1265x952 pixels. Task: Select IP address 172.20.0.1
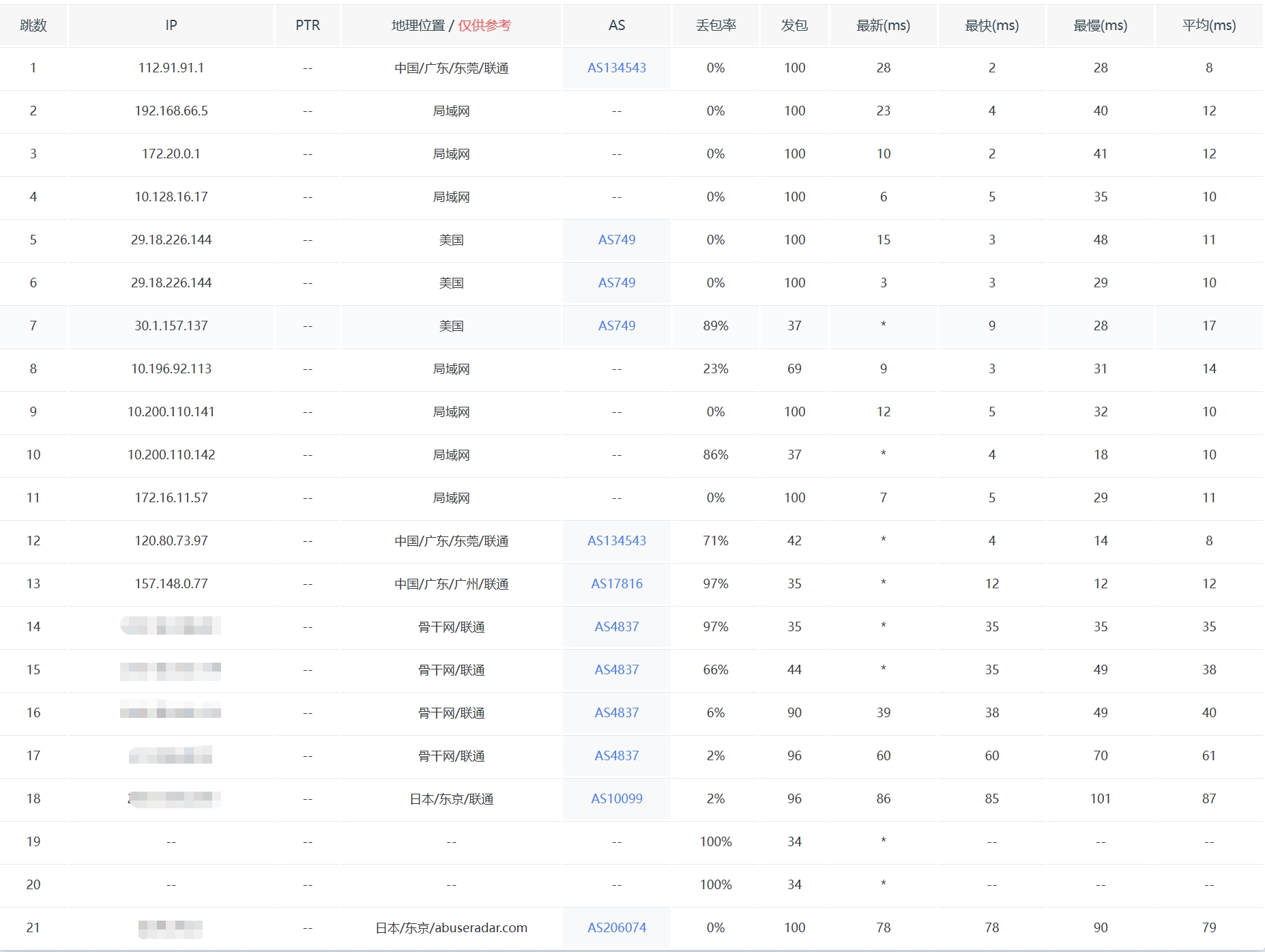point(171,154)
